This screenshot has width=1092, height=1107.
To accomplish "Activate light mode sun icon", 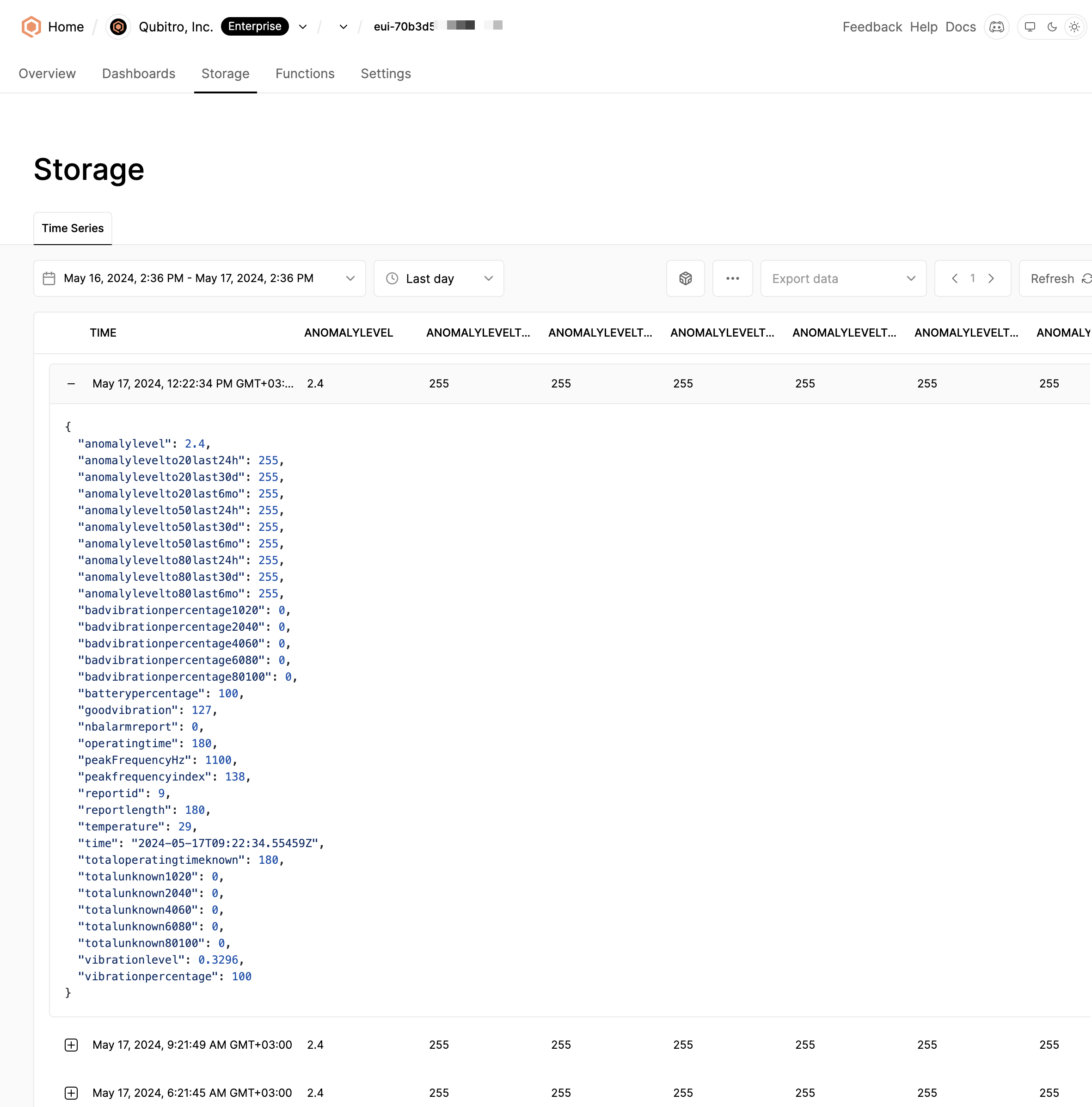I will [1074, 26].
